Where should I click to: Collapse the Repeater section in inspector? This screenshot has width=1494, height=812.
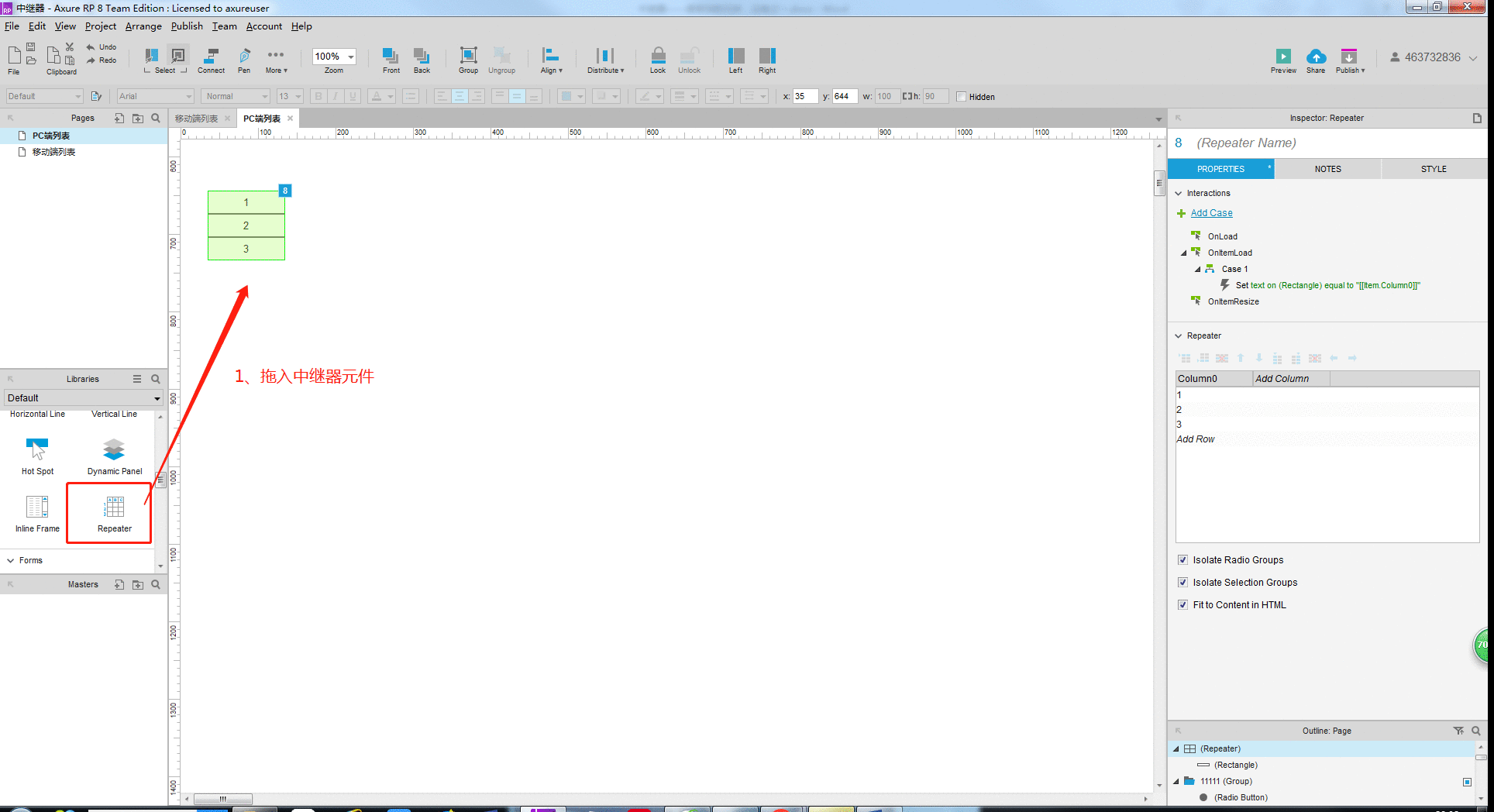[1179, 336]
